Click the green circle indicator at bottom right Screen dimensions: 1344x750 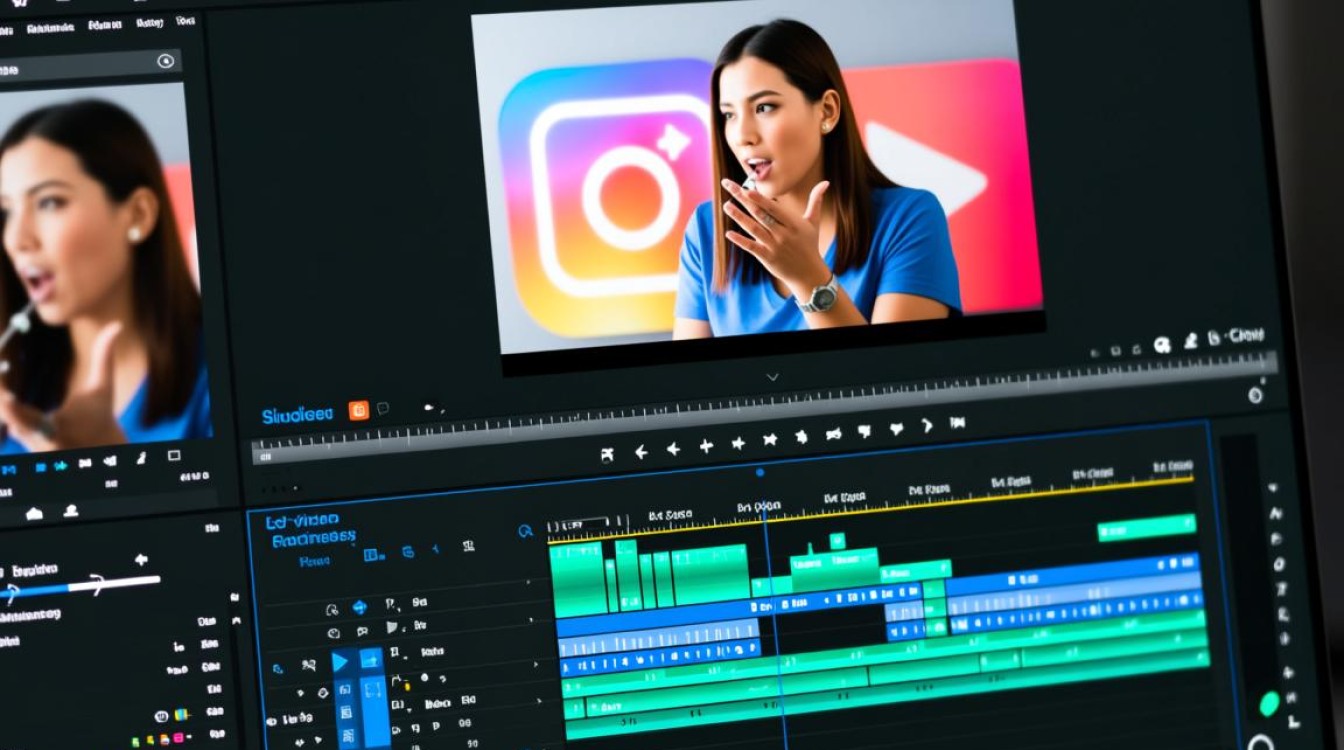tap(1269, 704)
